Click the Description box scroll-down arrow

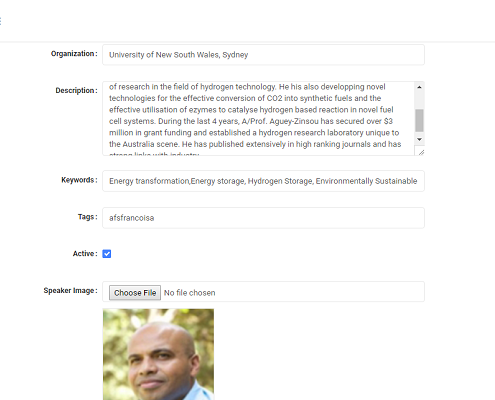click(419, 139)
